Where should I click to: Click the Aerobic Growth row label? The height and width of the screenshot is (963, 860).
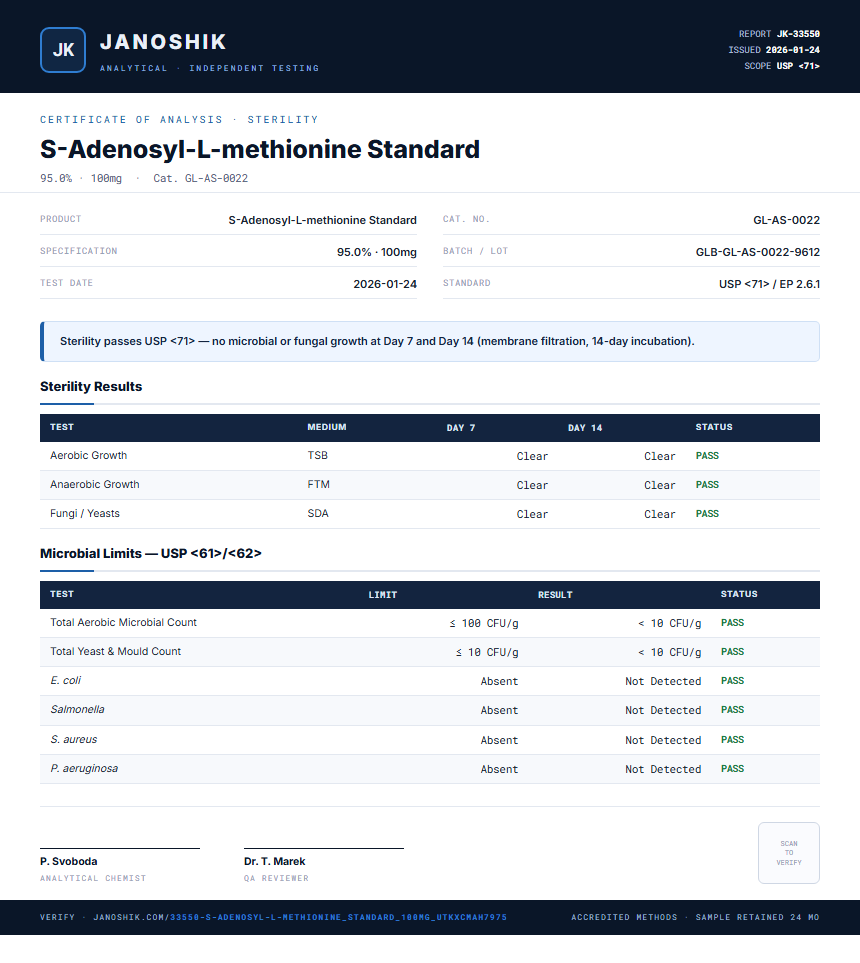coord(88,455)
